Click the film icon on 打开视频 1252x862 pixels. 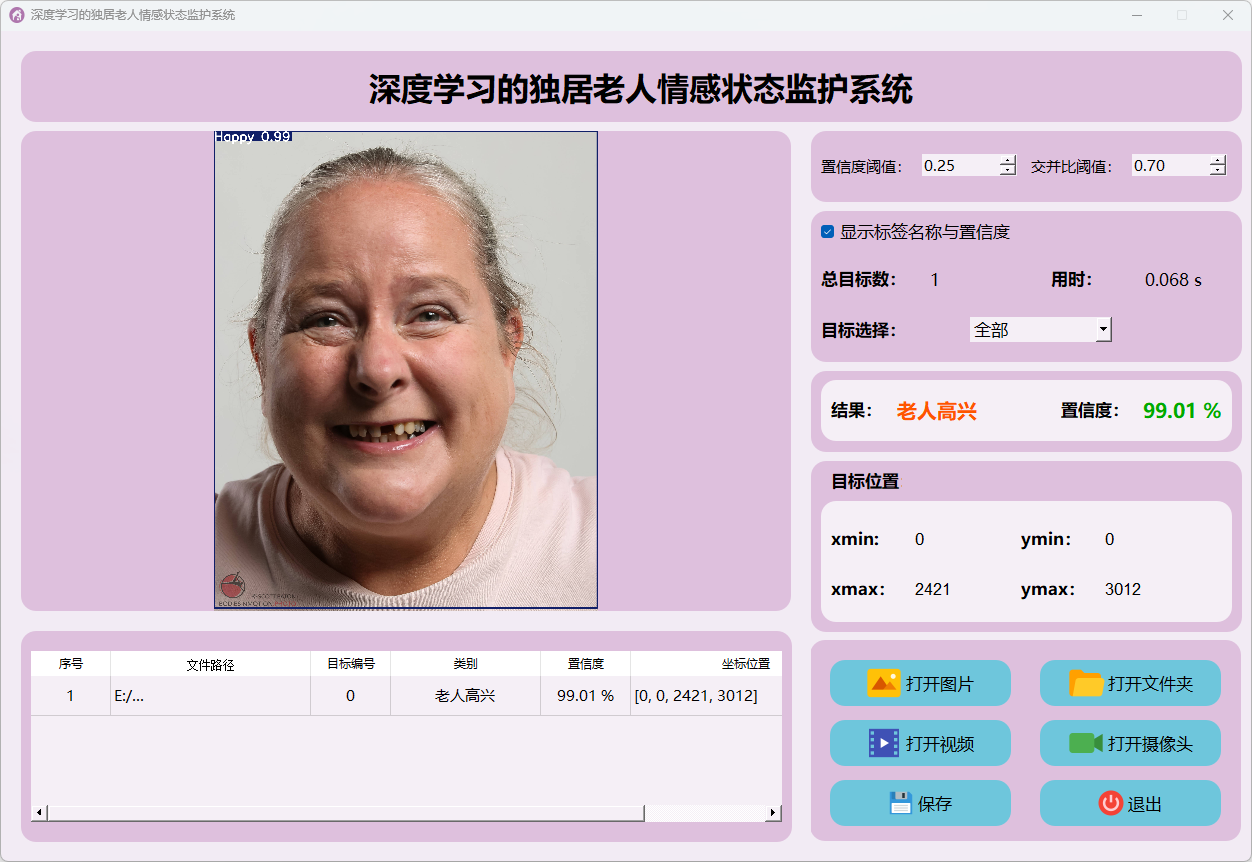click(884, 743)
